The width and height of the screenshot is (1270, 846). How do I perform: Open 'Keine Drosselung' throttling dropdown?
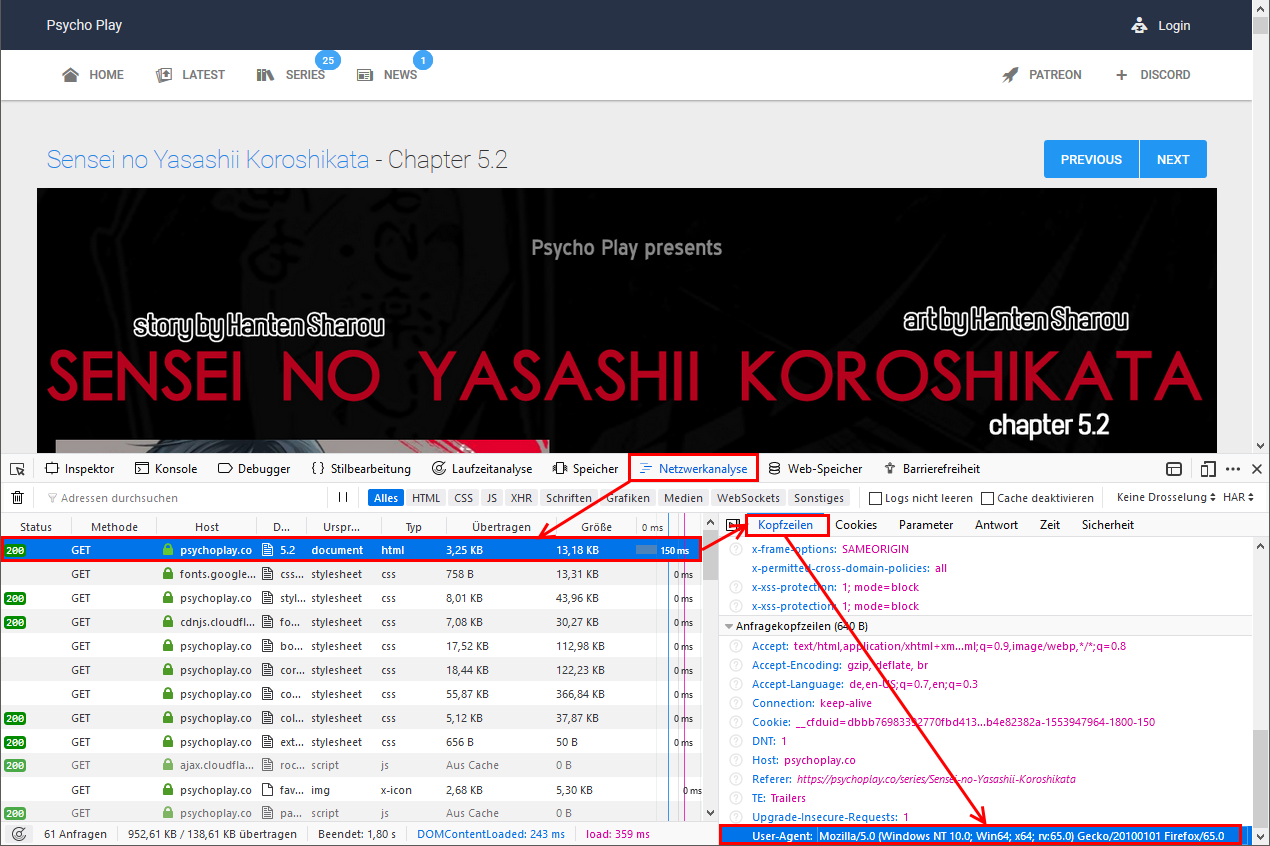(1166, 498)
